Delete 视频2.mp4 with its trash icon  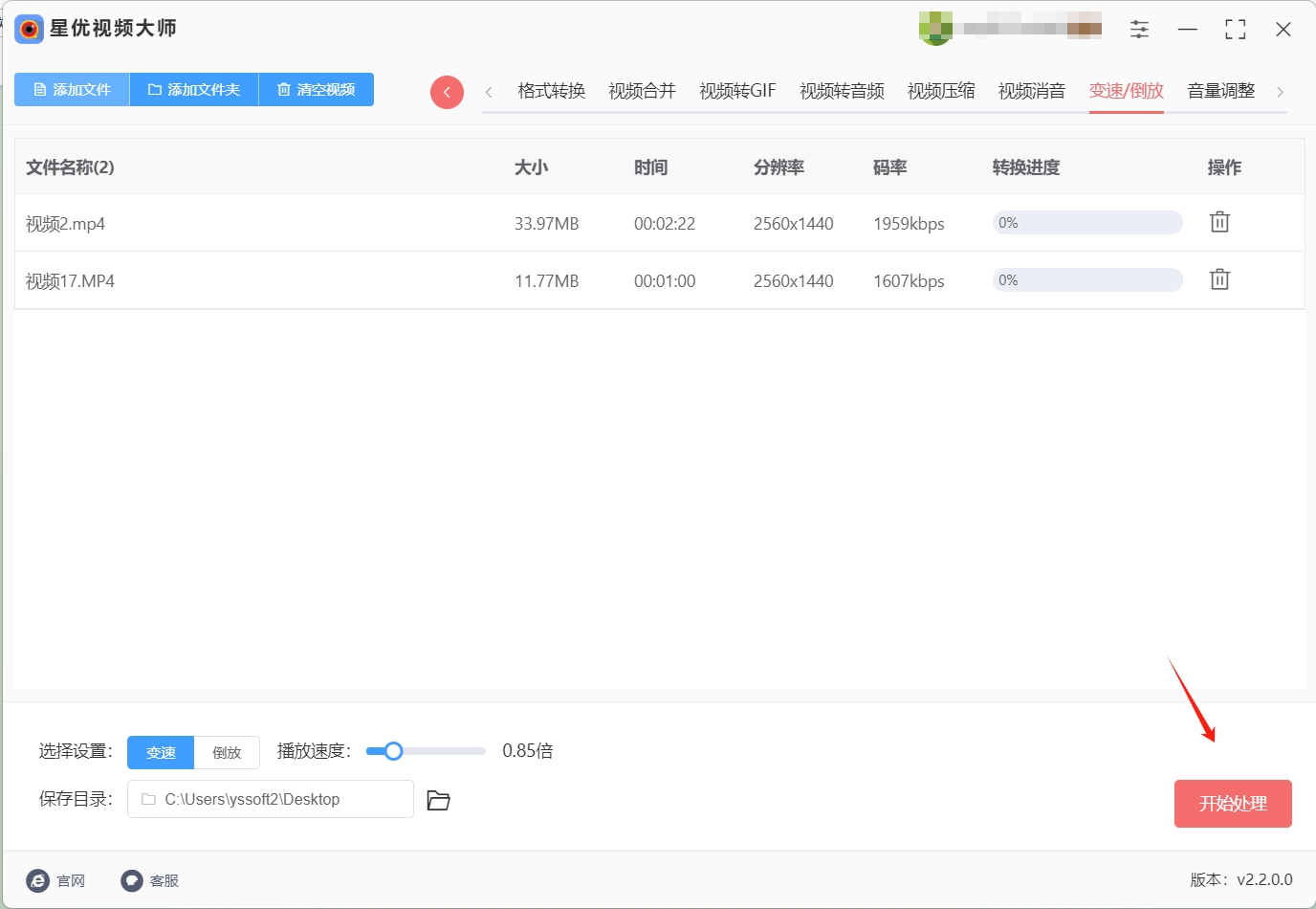(x=1219, y=222)
